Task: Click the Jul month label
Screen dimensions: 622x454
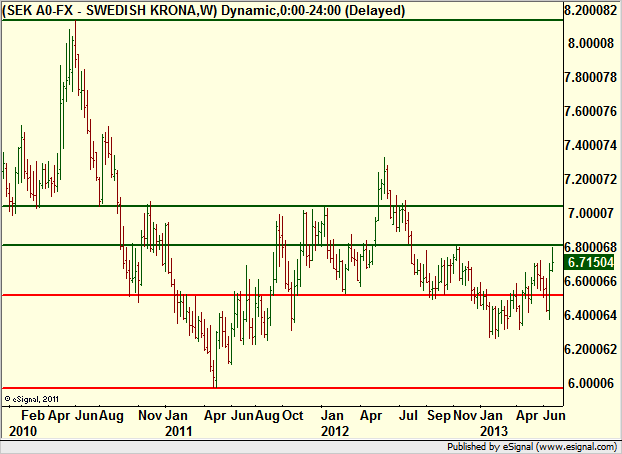Action: coord(408,416)
